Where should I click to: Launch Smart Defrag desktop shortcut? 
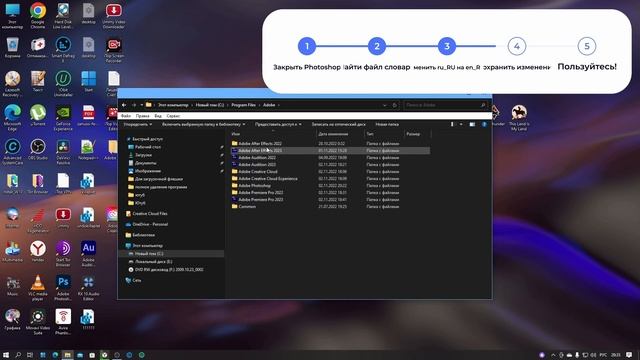63,49
